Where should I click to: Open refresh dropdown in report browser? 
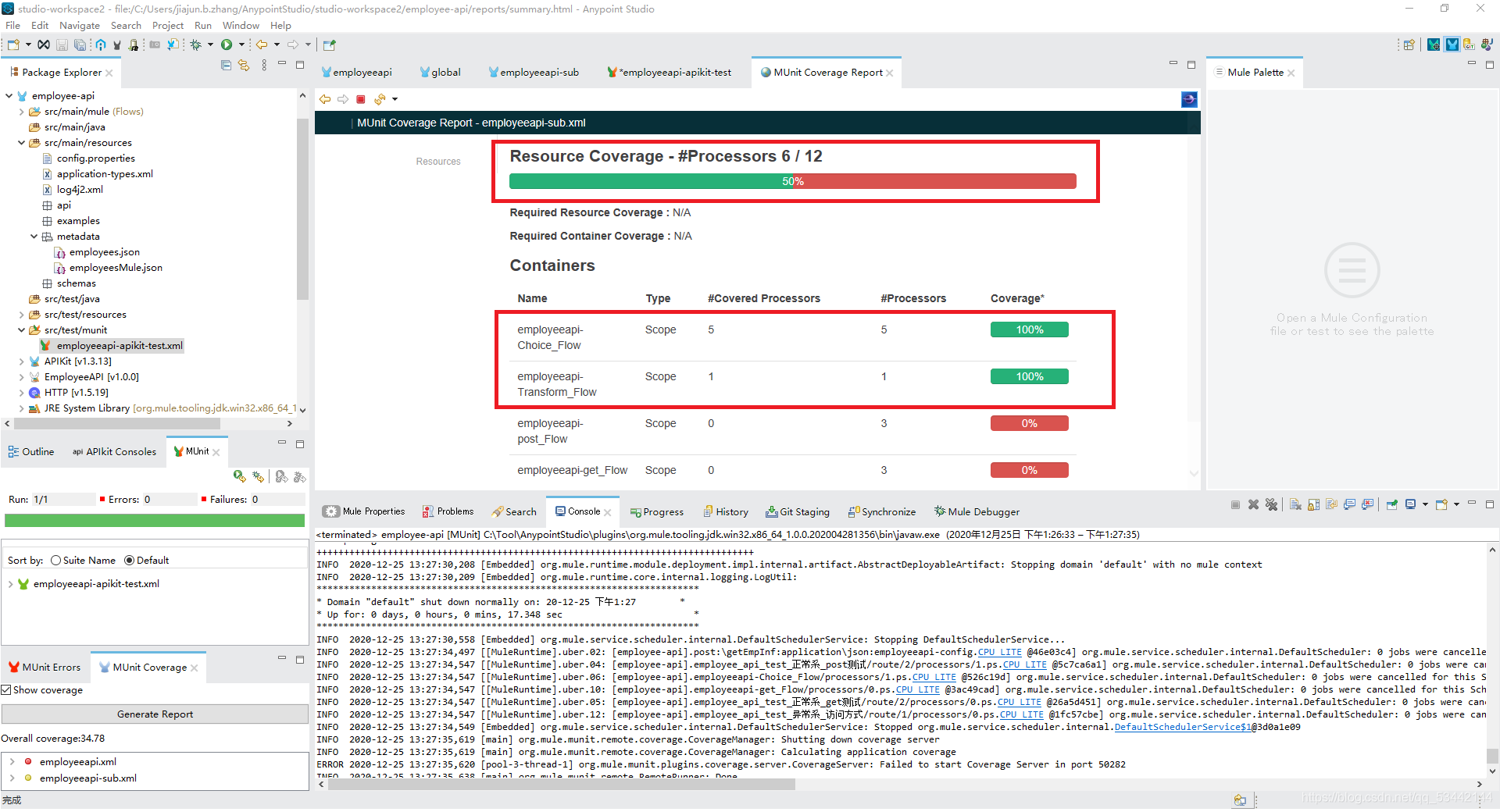pos(395,99)
